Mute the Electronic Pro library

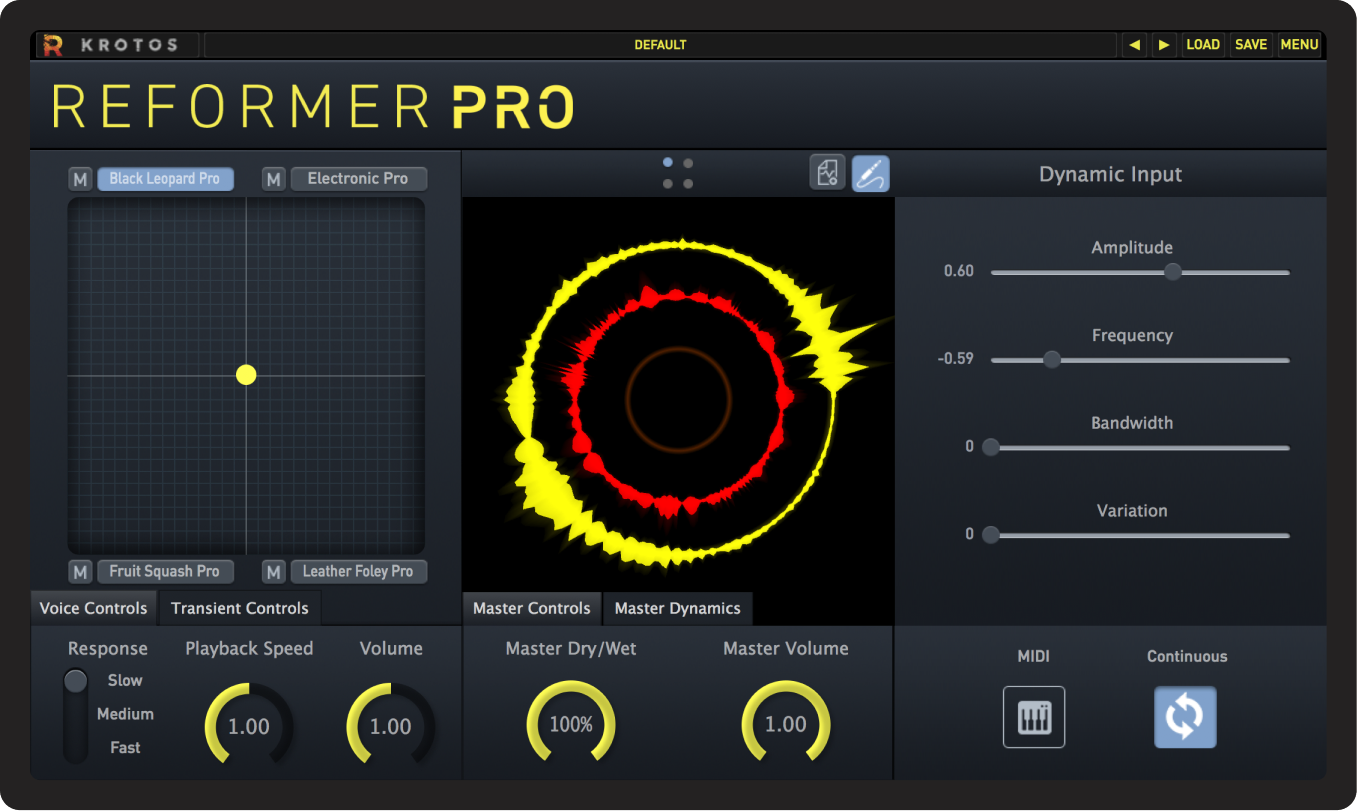[x=274, y=179]
